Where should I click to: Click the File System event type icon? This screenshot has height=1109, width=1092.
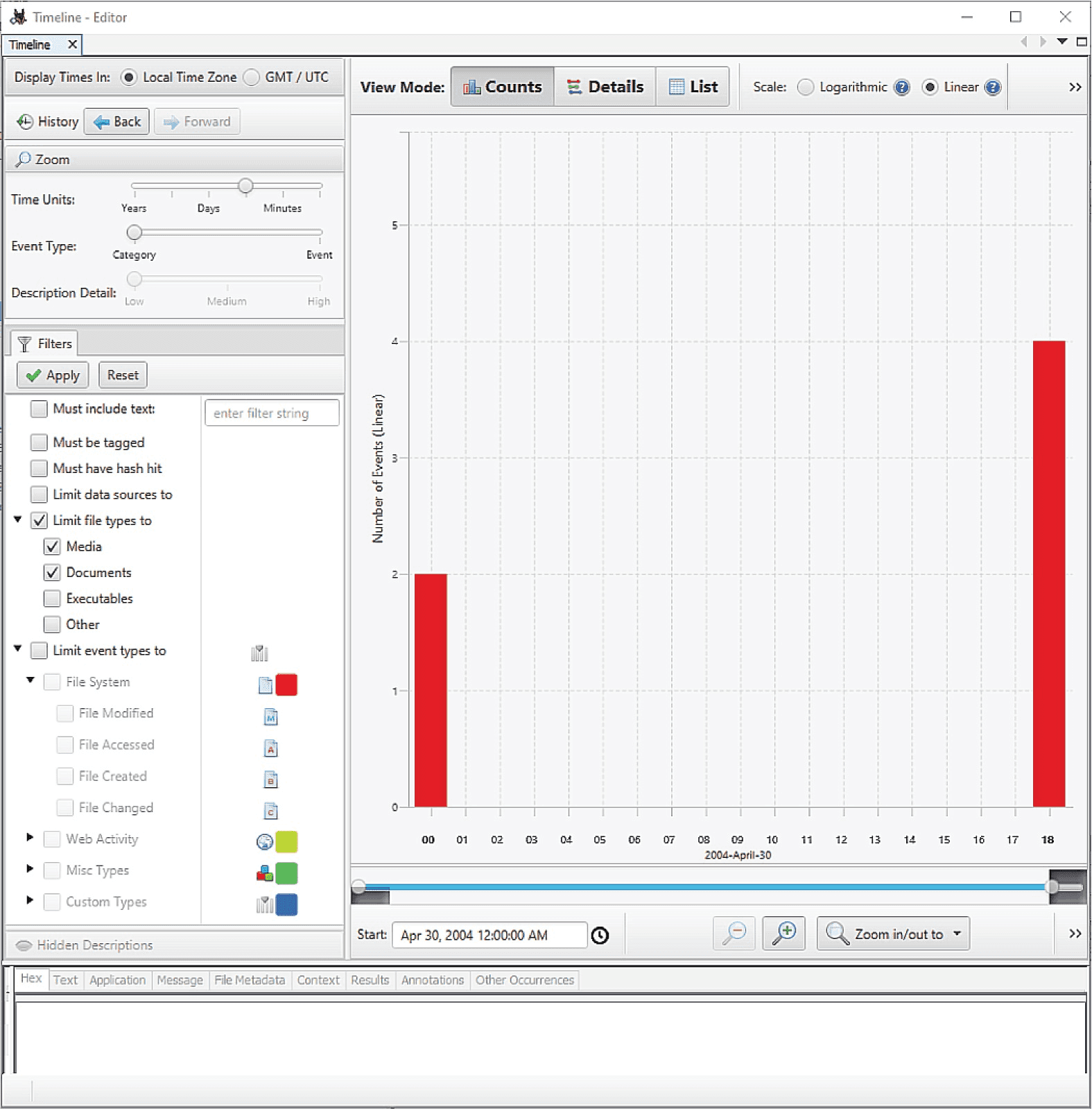[x=266, y=685]
